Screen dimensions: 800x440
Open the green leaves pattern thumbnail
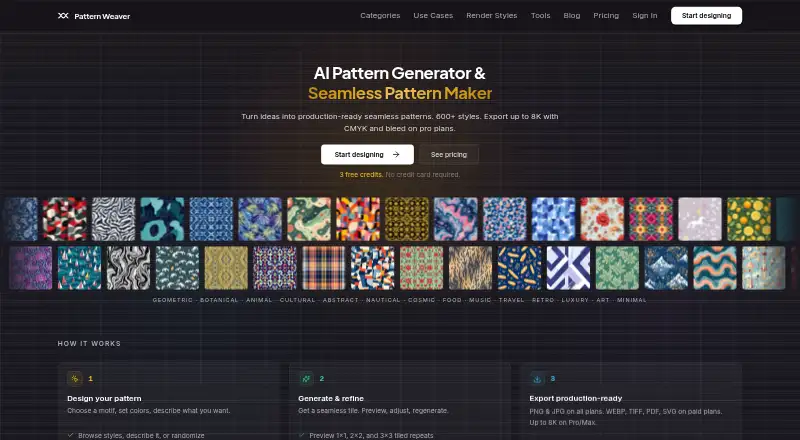click(x=617, y=268)
